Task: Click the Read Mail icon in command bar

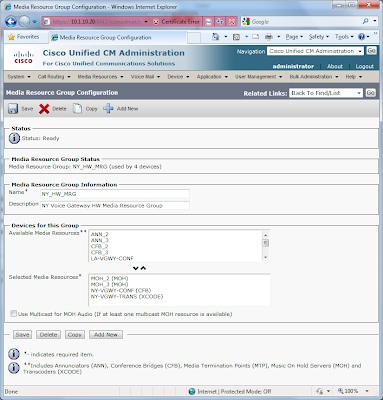Action: point(256,37)
